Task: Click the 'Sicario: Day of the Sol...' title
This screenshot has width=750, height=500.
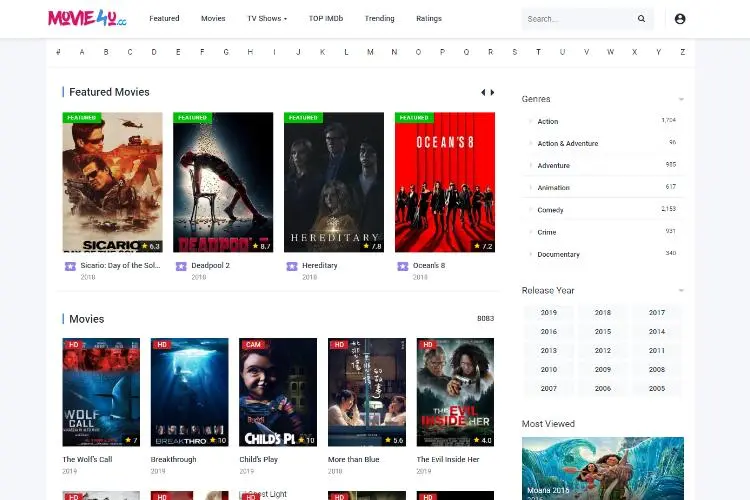Action: (x=120, y=265)
